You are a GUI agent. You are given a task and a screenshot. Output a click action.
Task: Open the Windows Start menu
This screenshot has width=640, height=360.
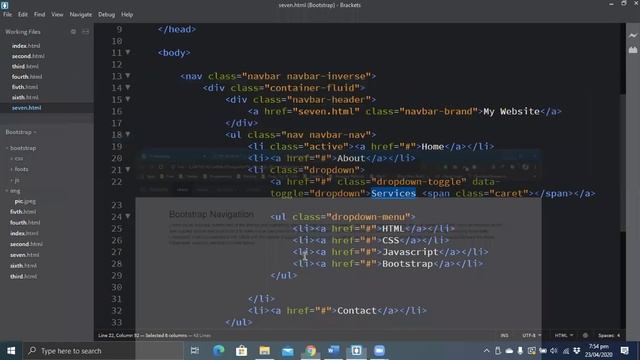[x=11, y=351]
